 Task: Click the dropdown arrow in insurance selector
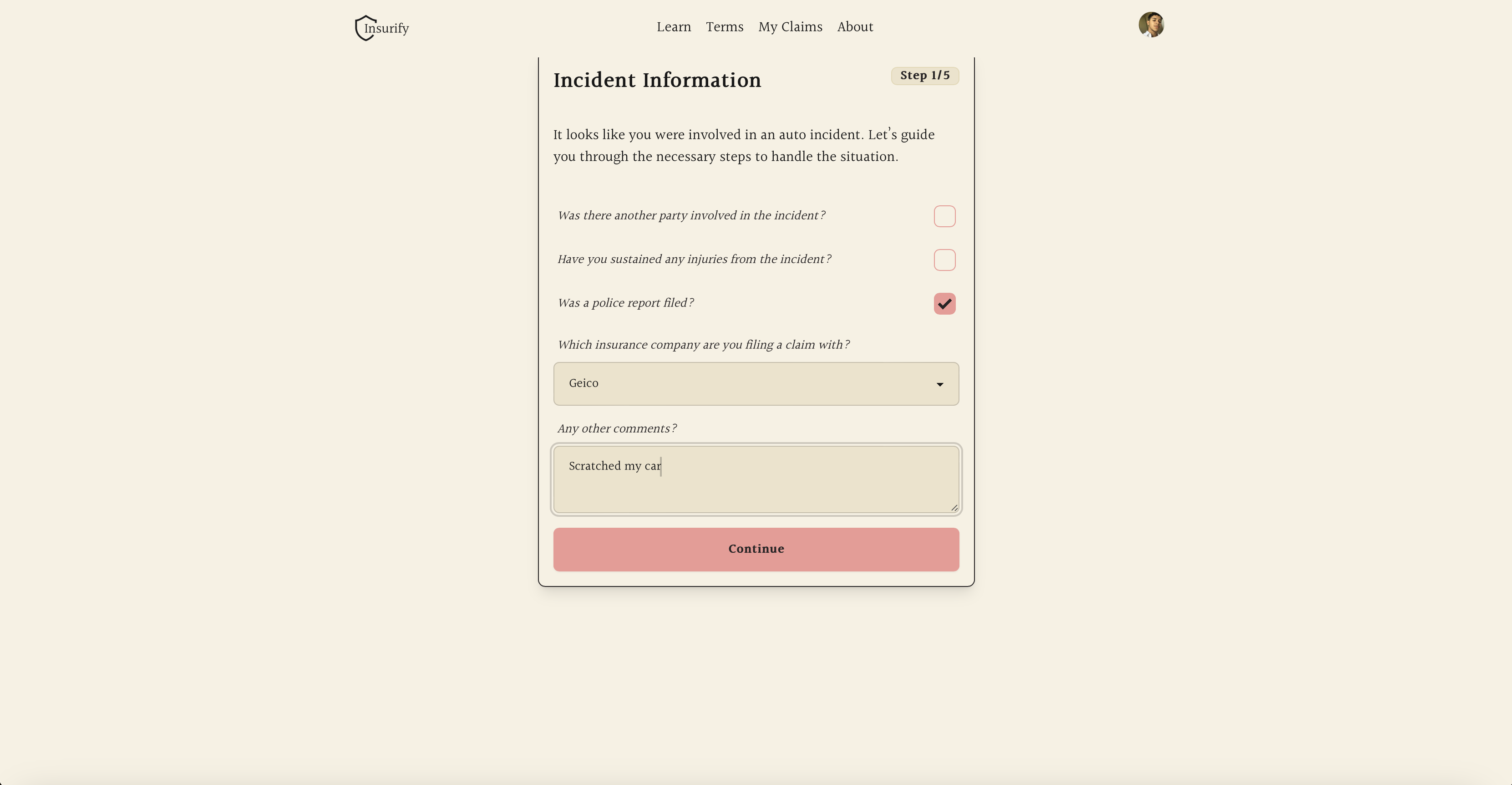[939, 385]
